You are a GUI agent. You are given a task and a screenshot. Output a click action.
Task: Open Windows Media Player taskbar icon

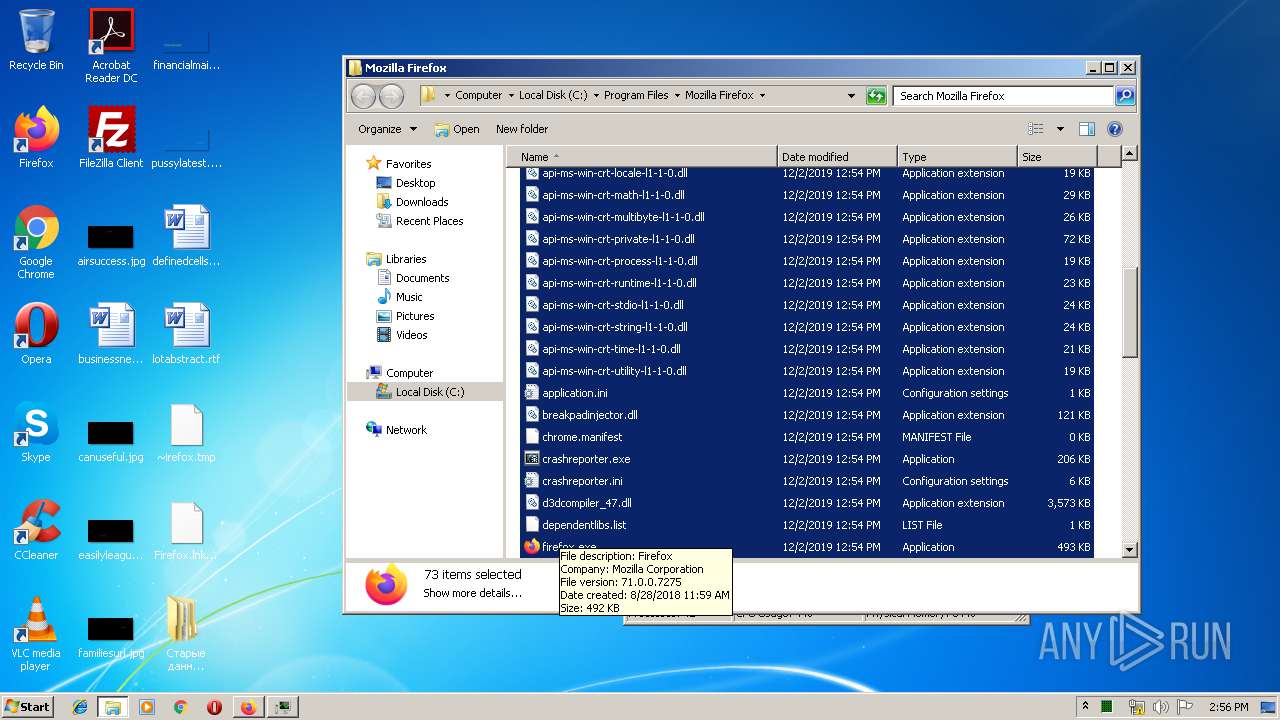(147, 707)
